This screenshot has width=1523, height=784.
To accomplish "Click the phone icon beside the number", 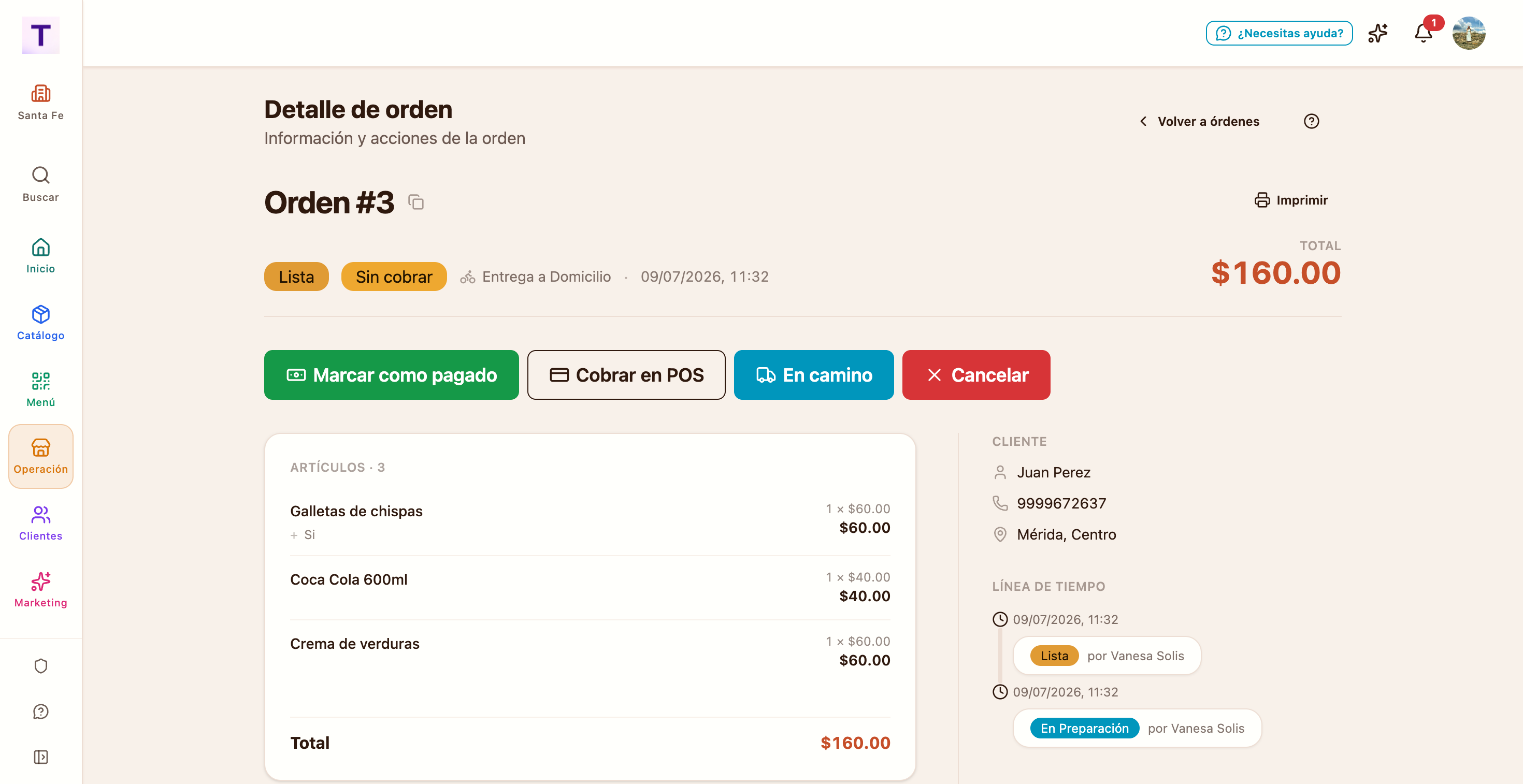I will click(1000, 503).
